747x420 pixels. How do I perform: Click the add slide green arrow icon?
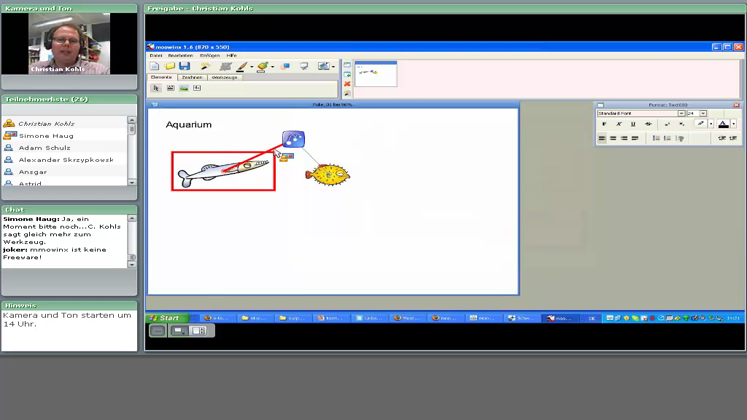tap(347, 74)
